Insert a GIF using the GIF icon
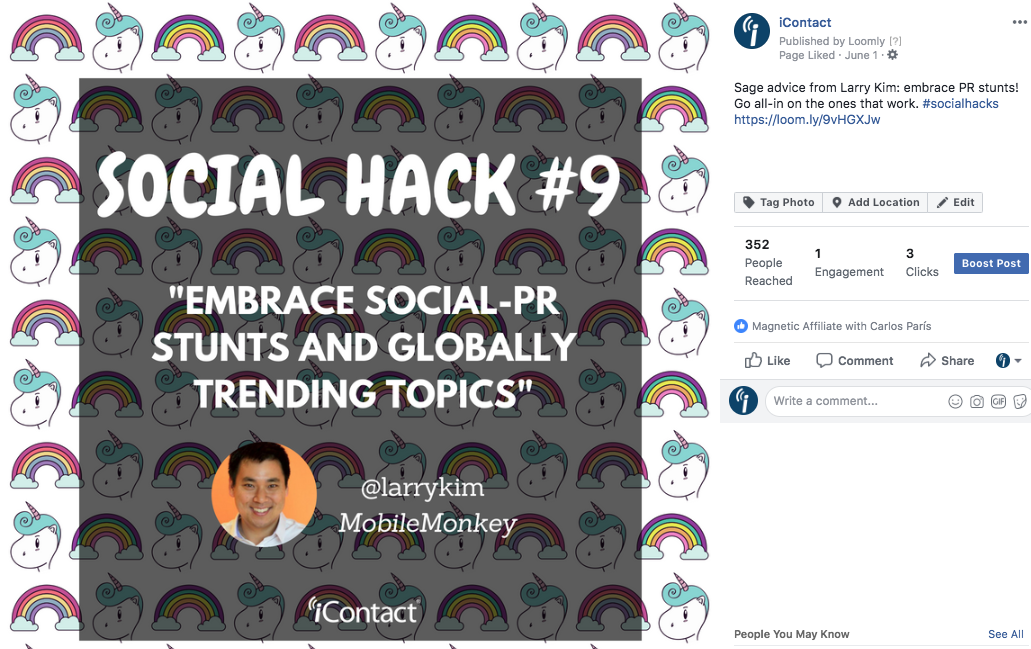 pyautogui.click(x=1000, y=401)
